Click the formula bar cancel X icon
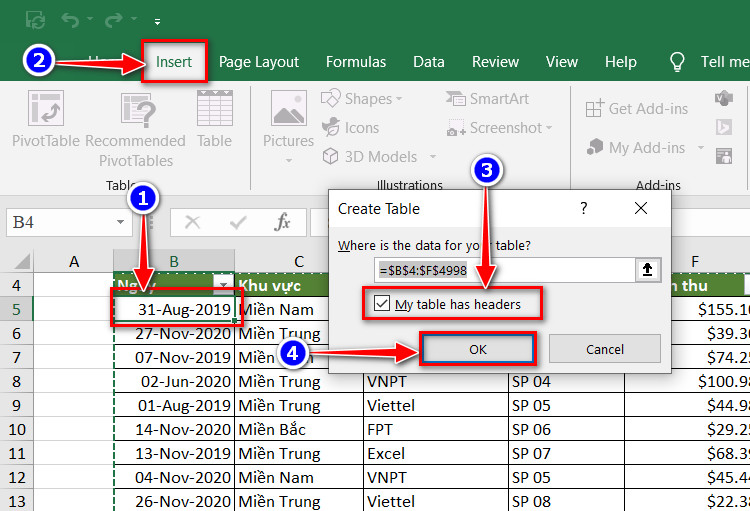This screenshot has width=750, height=511. tap(192, 222)
